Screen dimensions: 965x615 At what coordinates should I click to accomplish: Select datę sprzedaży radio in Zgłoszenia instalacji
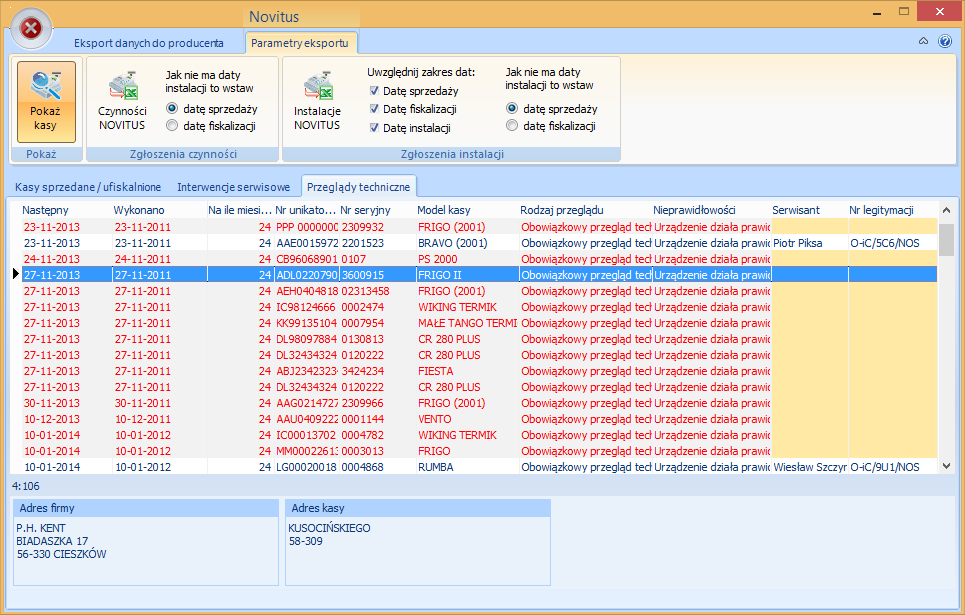coord(512,108)
